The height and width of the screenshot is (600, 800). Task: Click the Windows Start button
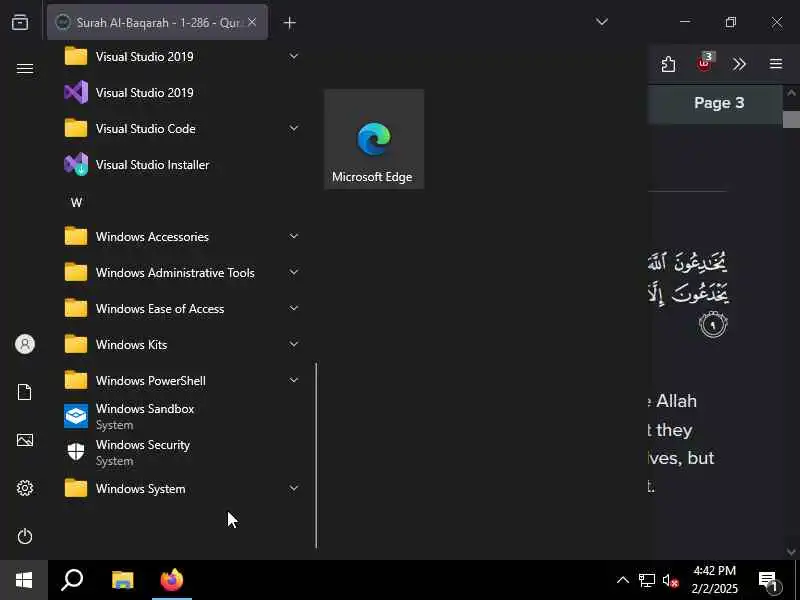click(24, 580)
